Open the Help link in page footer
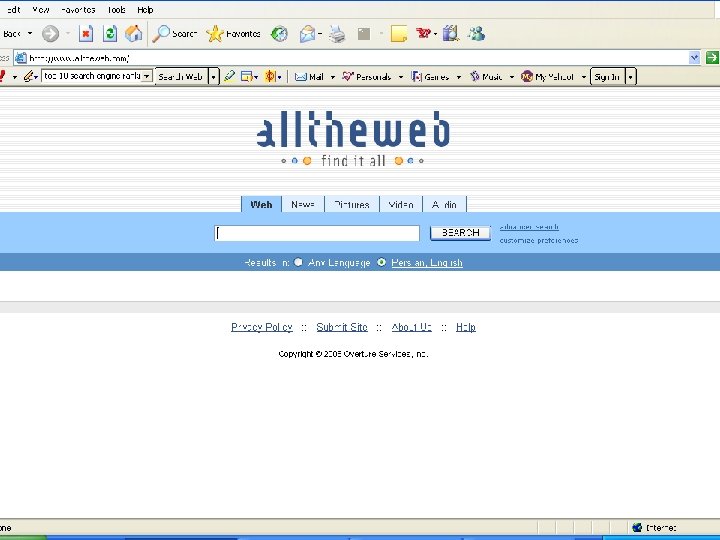 pos(466,327)
